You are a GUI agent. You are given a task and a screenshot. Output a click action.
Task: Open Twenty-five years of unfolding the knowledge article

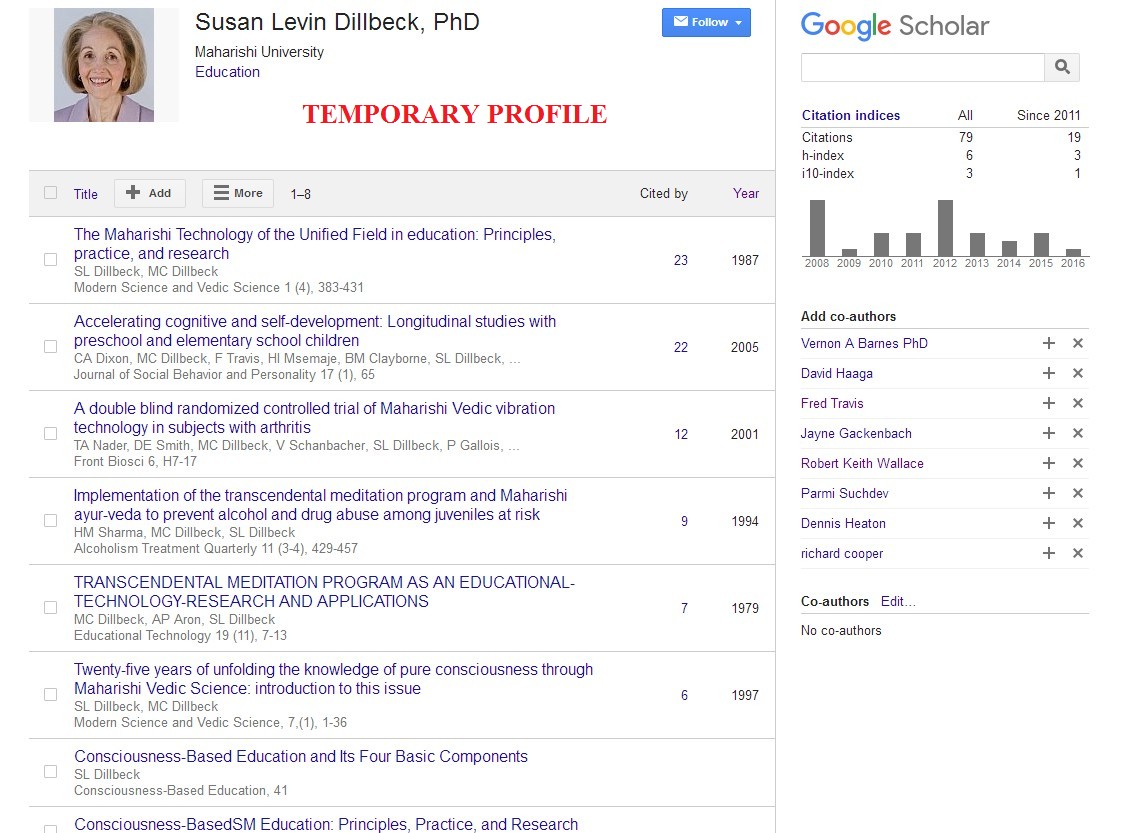point(333,678)
